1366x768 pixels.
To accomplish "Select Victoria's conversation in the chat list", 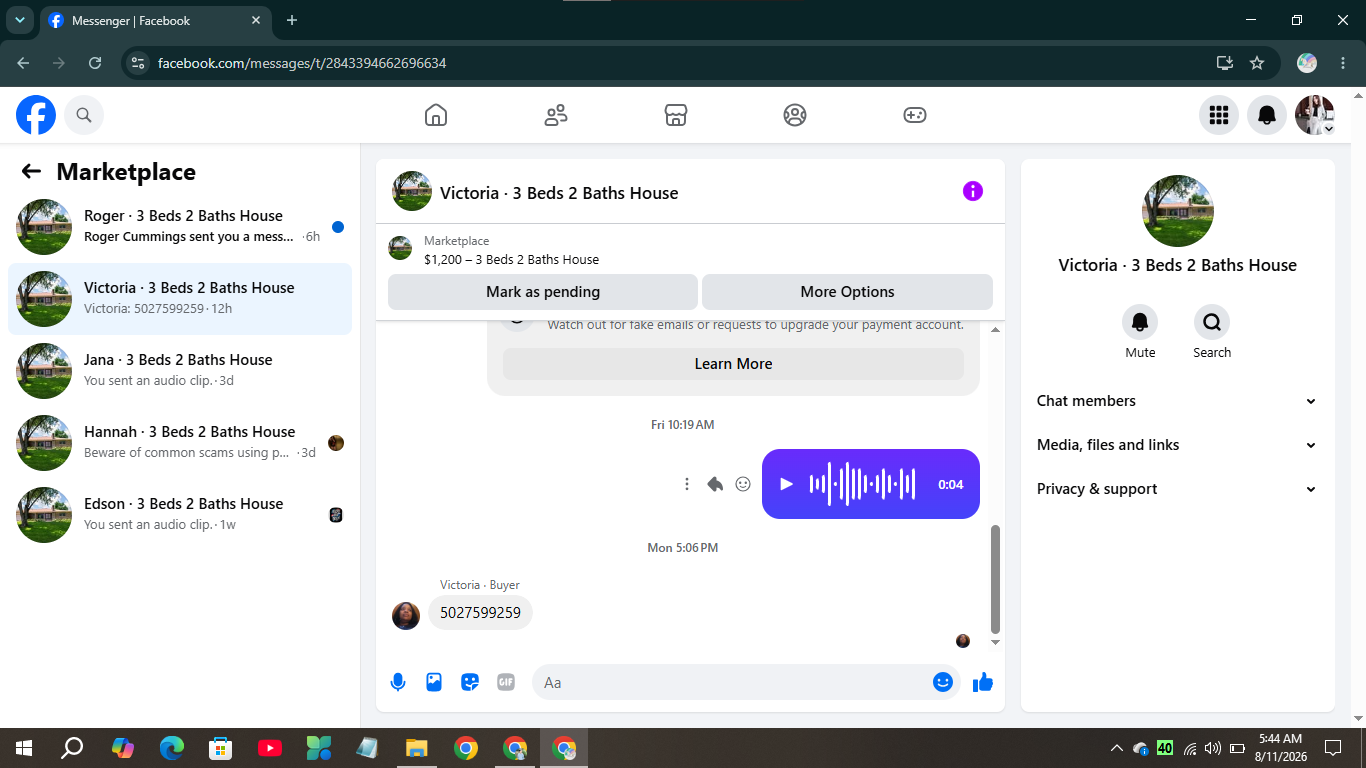I will pos(180,299).
